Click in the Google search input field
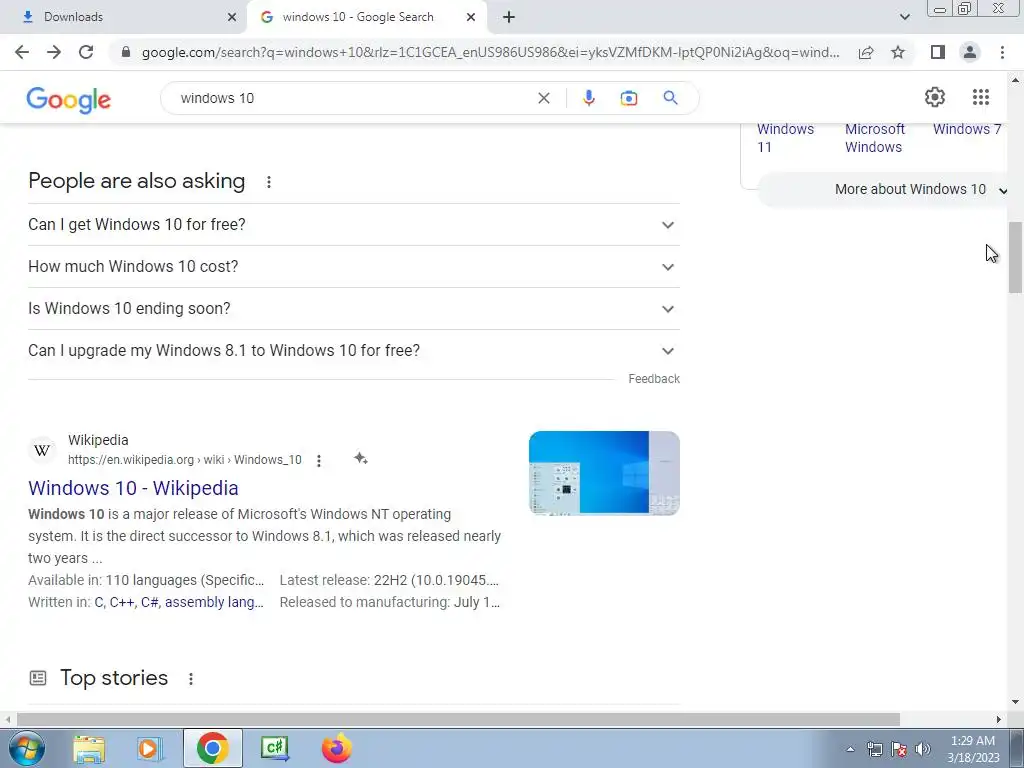Screen dimensions: 1024x768 click(x=353, y=98)
